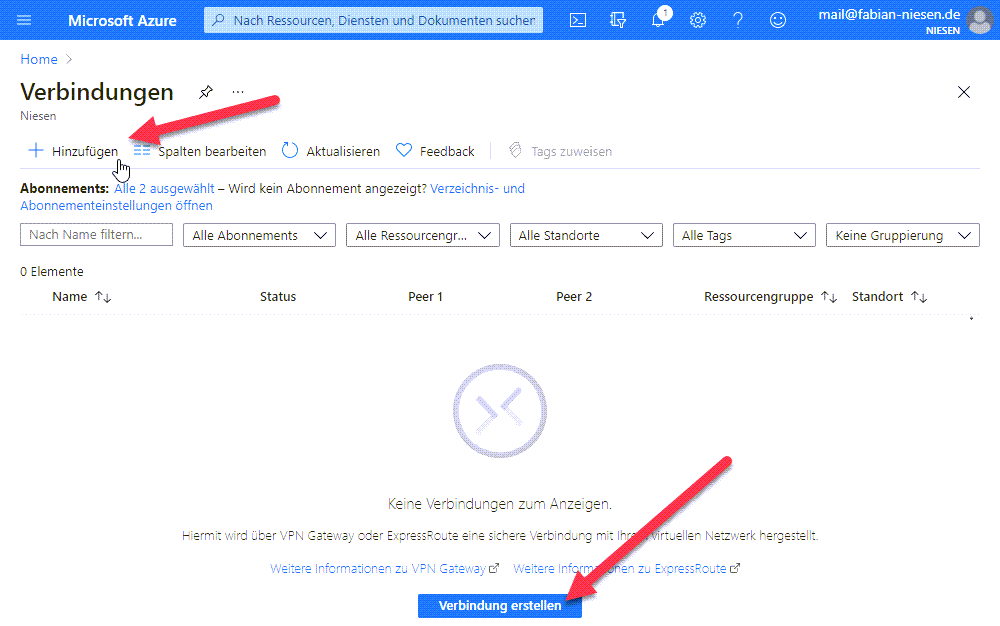Screen dimensions: 1000x626
Task: Click the Verbindung erstellen button
Action: [x=500, y=606]
